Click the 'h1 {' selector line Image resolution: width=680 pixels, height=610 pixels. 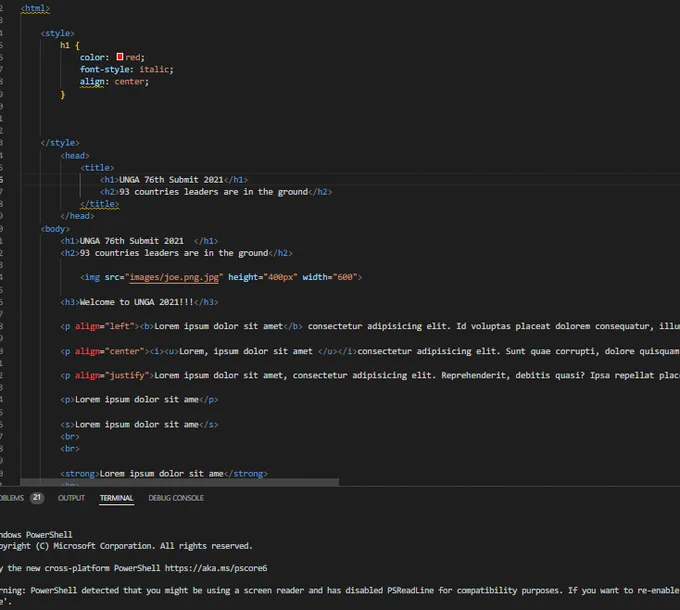pos(70,45)
